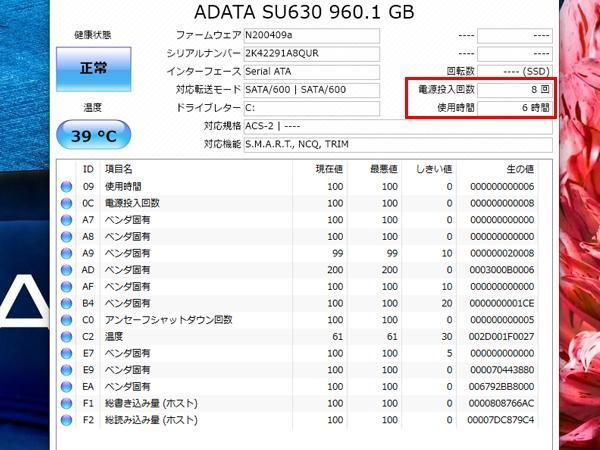The width and height of the screenshot is (600, 450).
Task: Click the blue orb next to AD
Action: tap(66, 270)
